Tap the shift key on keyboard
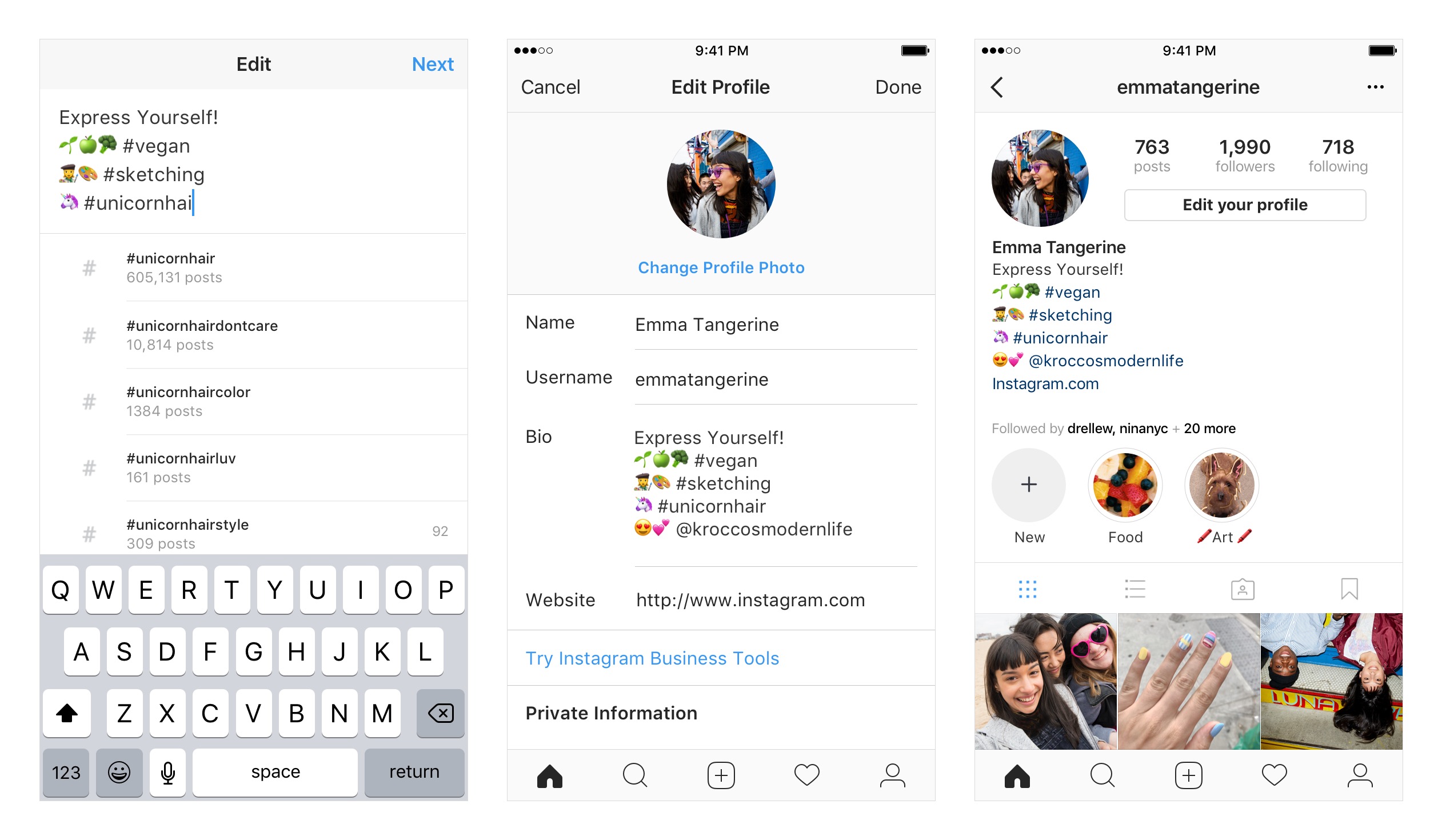1442x840 pixels. coord(66,712)
